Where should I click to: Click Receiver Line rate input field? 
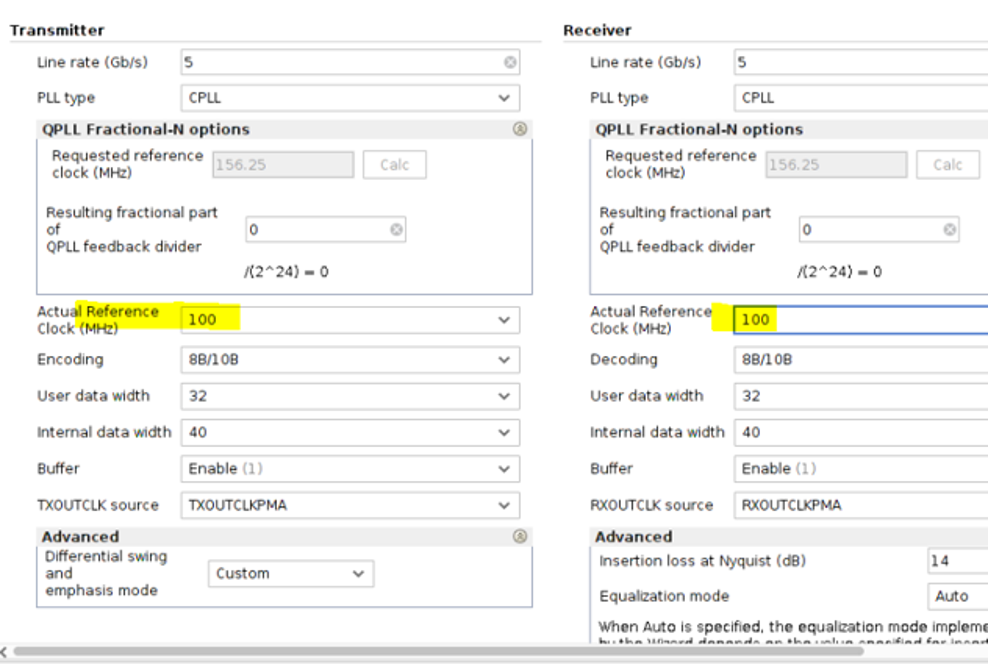861,62
